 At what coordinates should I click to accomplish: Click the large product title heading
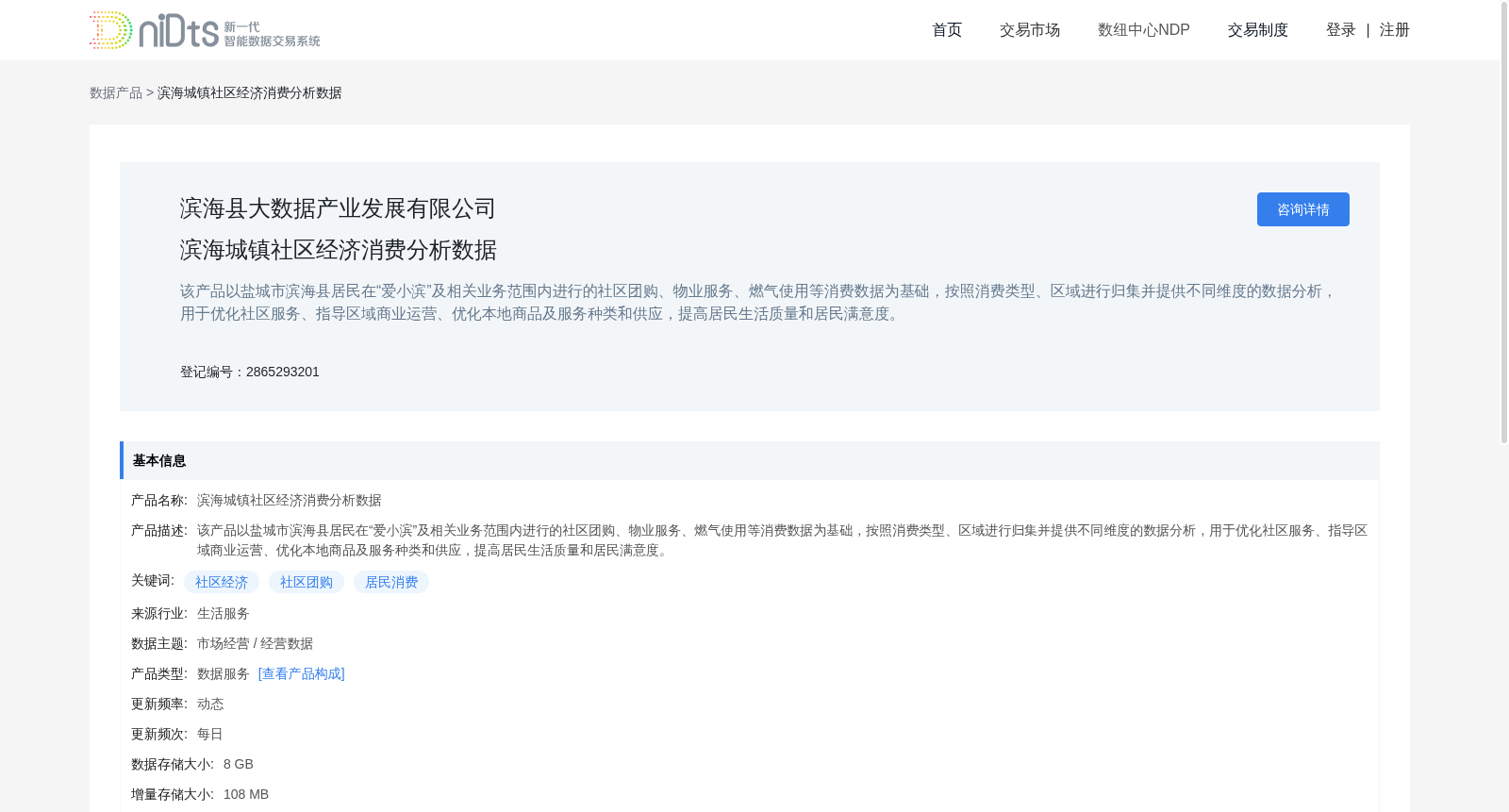click(x=338, y=250)
